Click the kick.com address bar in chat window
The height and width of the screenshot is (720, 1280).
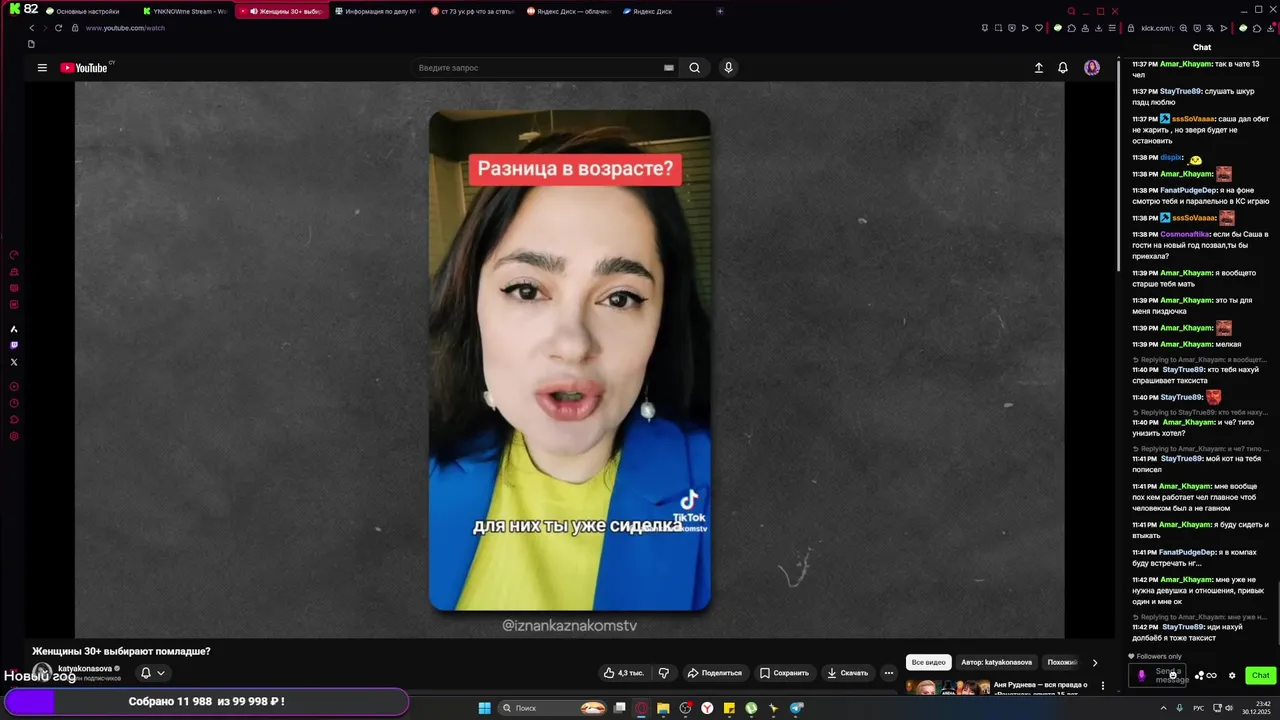(1157, 28)
